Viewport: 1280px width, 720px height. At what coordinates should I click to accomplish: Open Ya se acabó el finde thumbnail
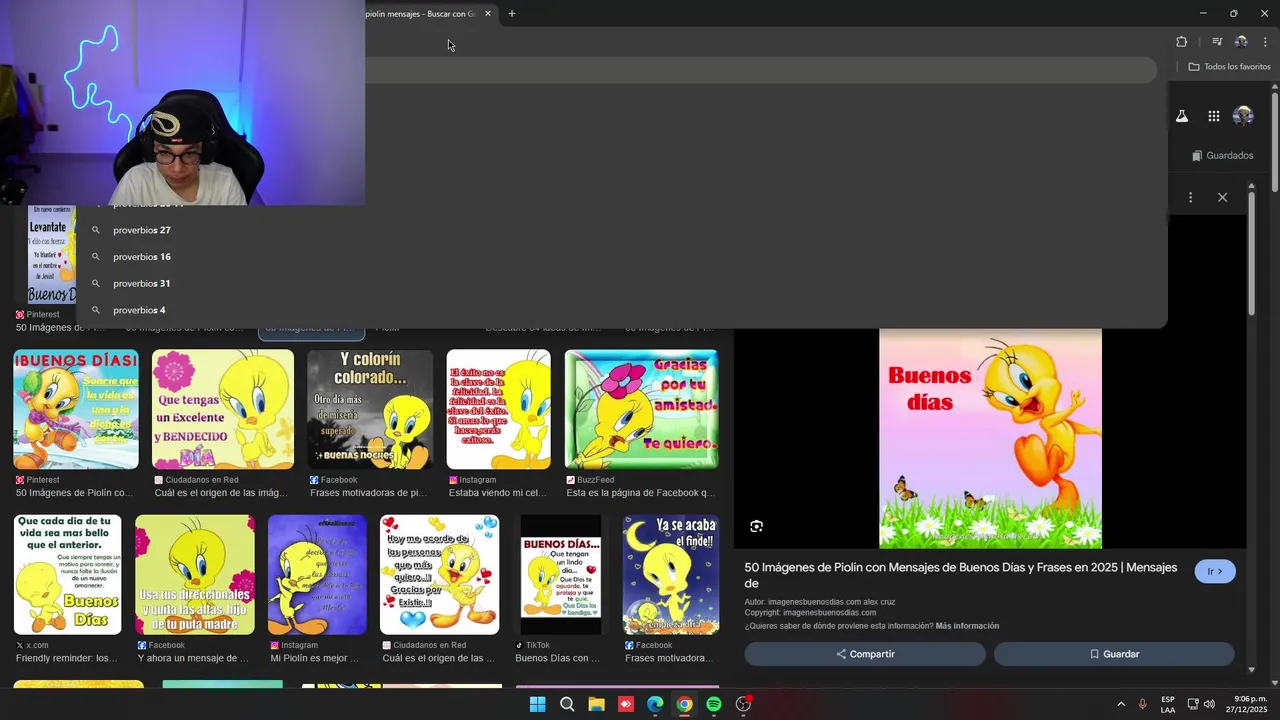(x=671, y=575)
